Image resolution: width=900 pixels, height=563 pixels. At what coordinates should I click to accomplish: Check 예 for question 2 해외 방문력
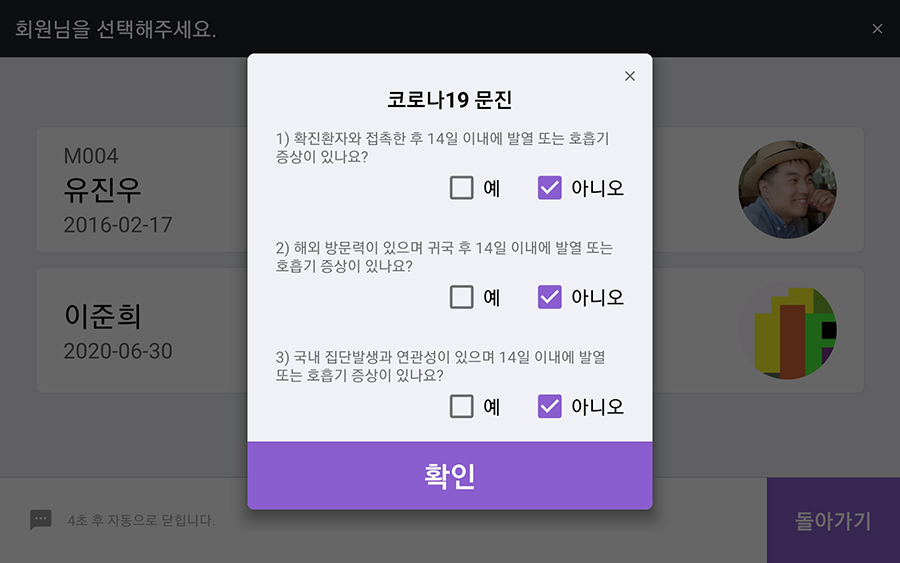coord(461,297)
